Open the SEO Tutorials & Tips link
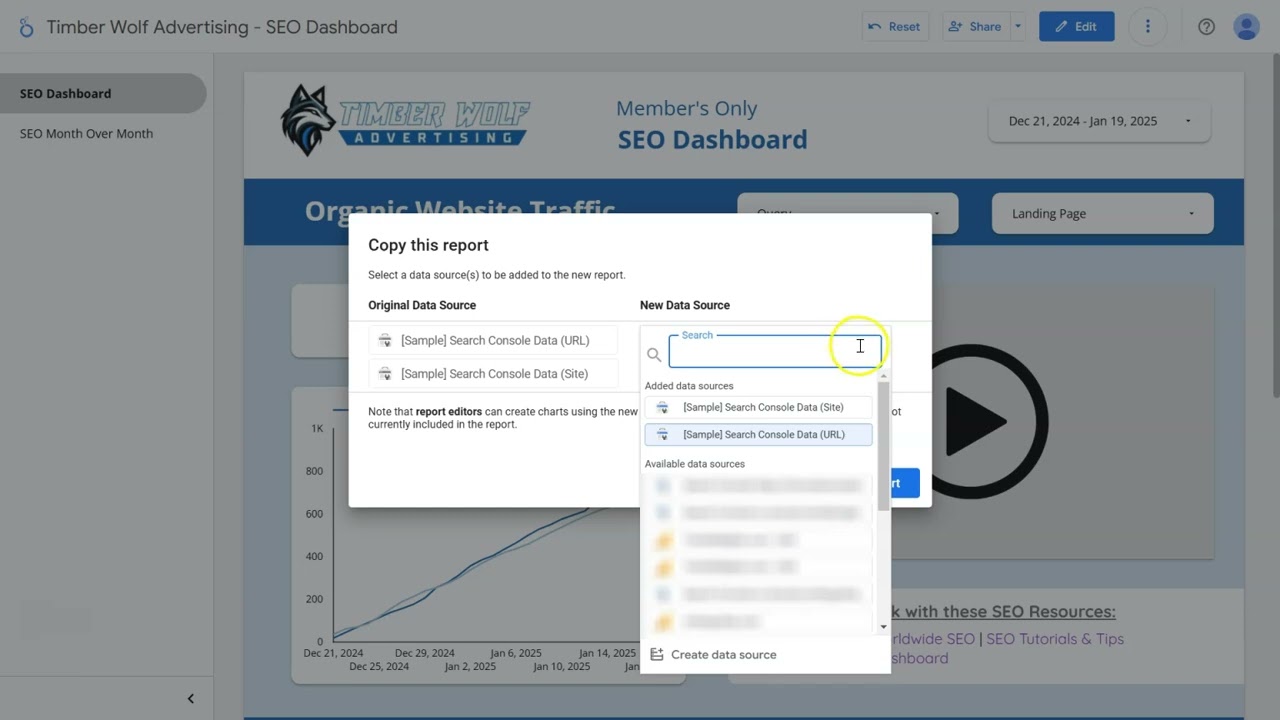This screenshot has height=720, width=1280. tap(1055, 638)
